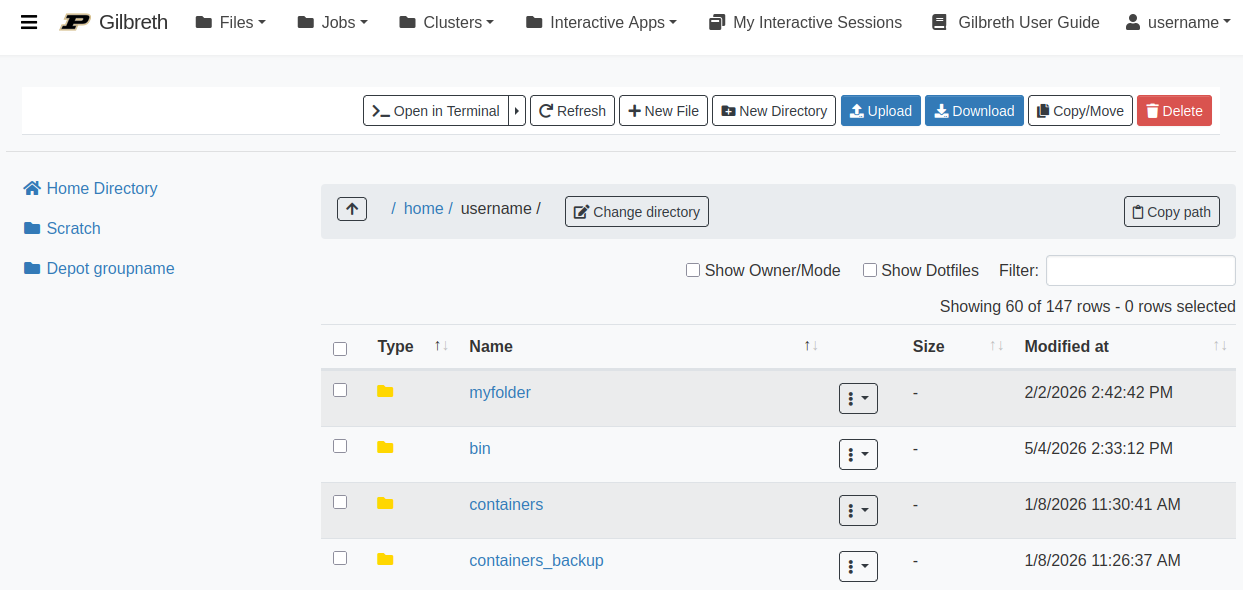Click the Refresh button
1243x590 pixels.
coord(572,111)
